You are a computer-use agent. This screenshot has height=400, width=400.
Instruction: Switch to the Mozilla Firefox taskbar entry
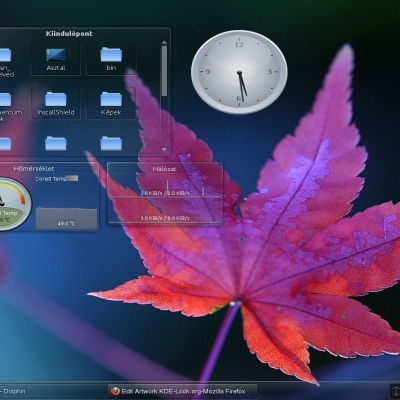tap(183, 391)
